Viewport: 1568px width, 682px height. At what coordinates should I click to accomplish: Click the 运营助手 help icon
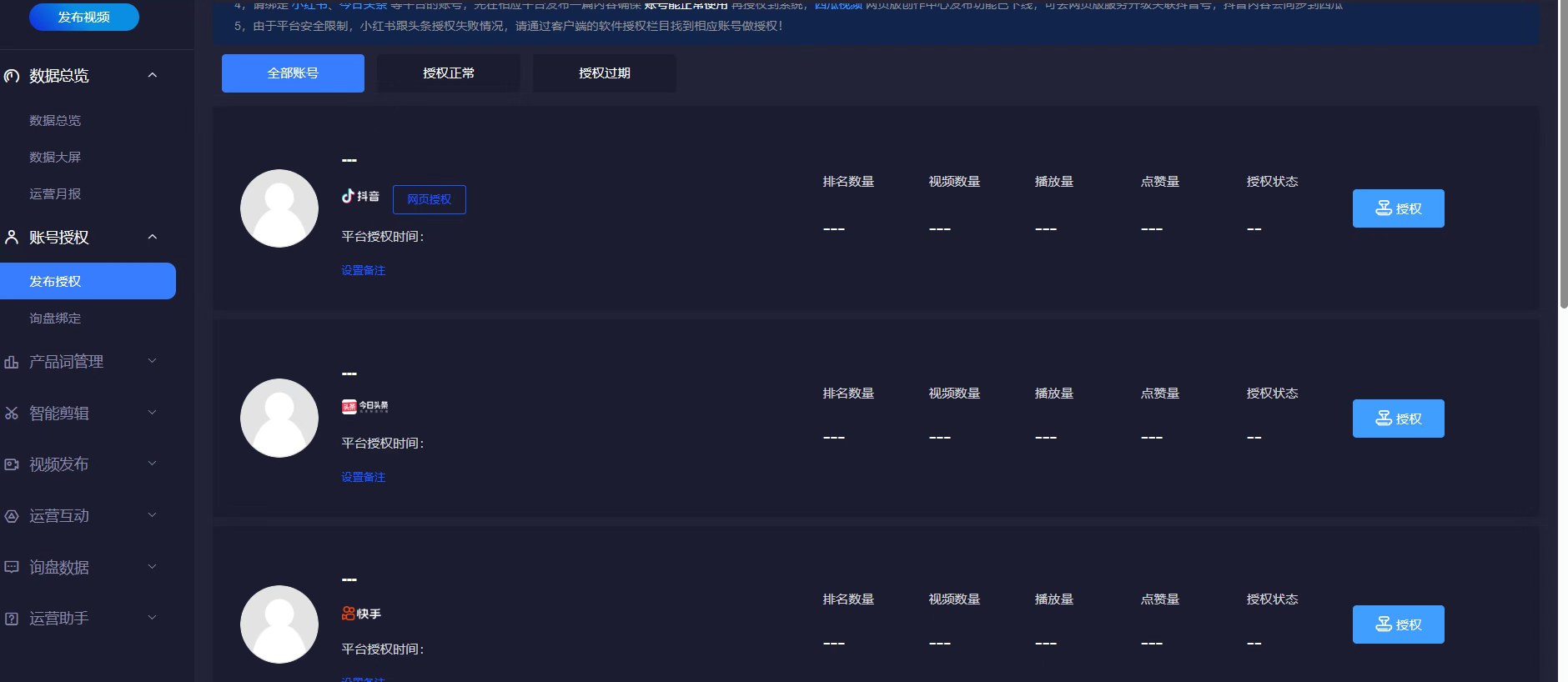point(12,619)
